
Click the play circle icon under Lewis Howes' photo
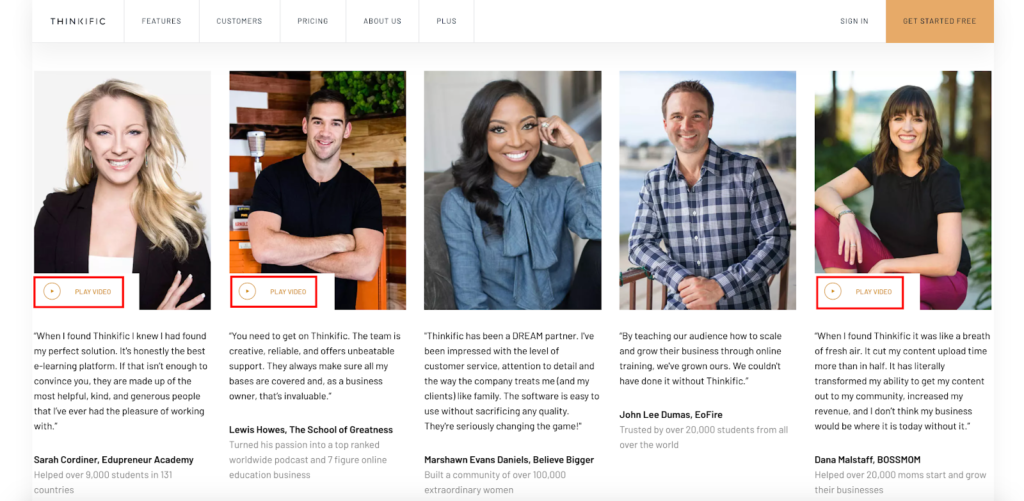(x=247, y=291)
